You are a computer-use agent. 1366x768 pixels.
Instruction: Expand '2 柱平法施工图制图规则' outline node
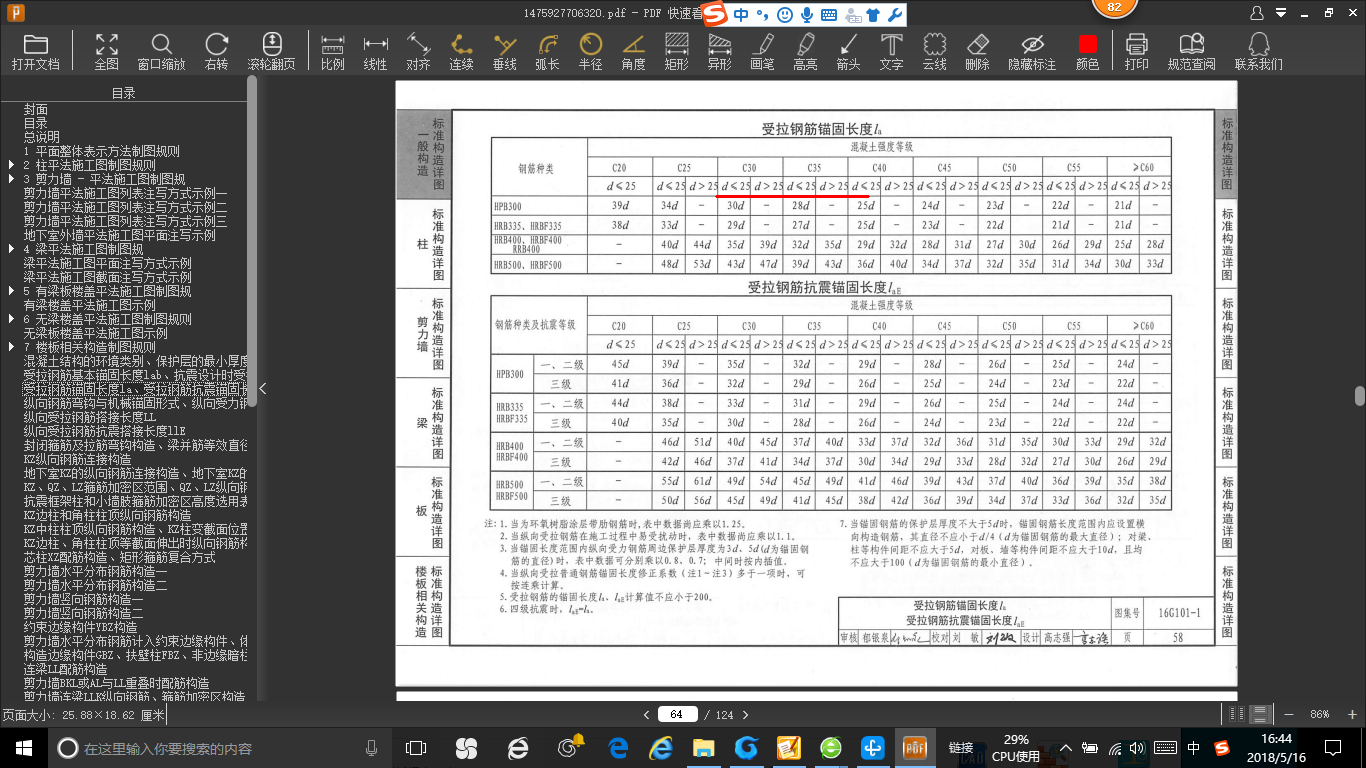point(11,165)
